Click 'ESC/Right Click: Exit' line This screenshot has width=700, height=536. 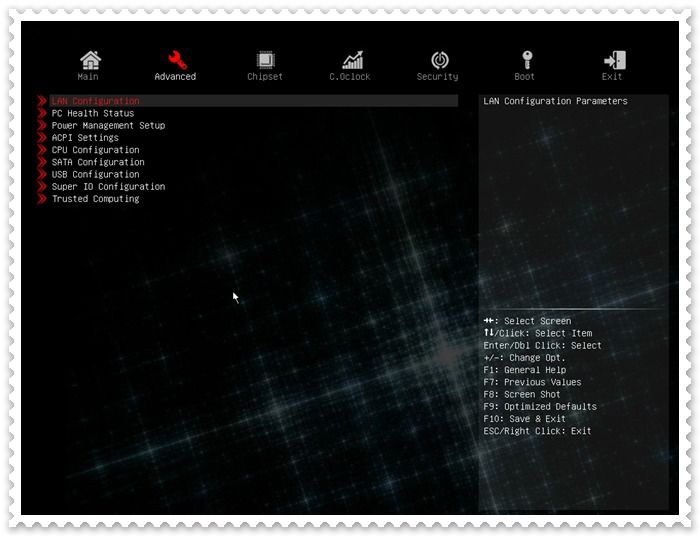point(538,431)
